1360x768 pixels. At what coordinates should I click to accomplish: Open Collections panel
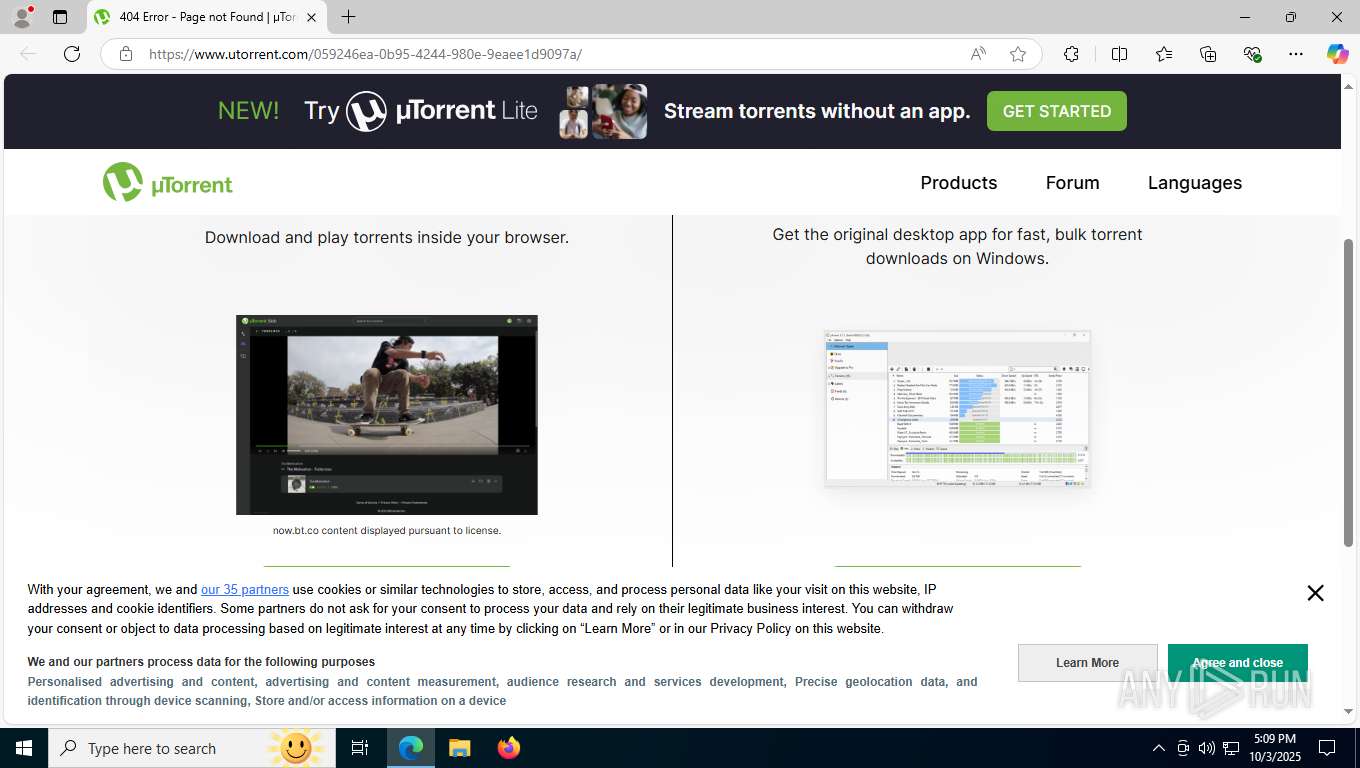[x=1208, y=54]
